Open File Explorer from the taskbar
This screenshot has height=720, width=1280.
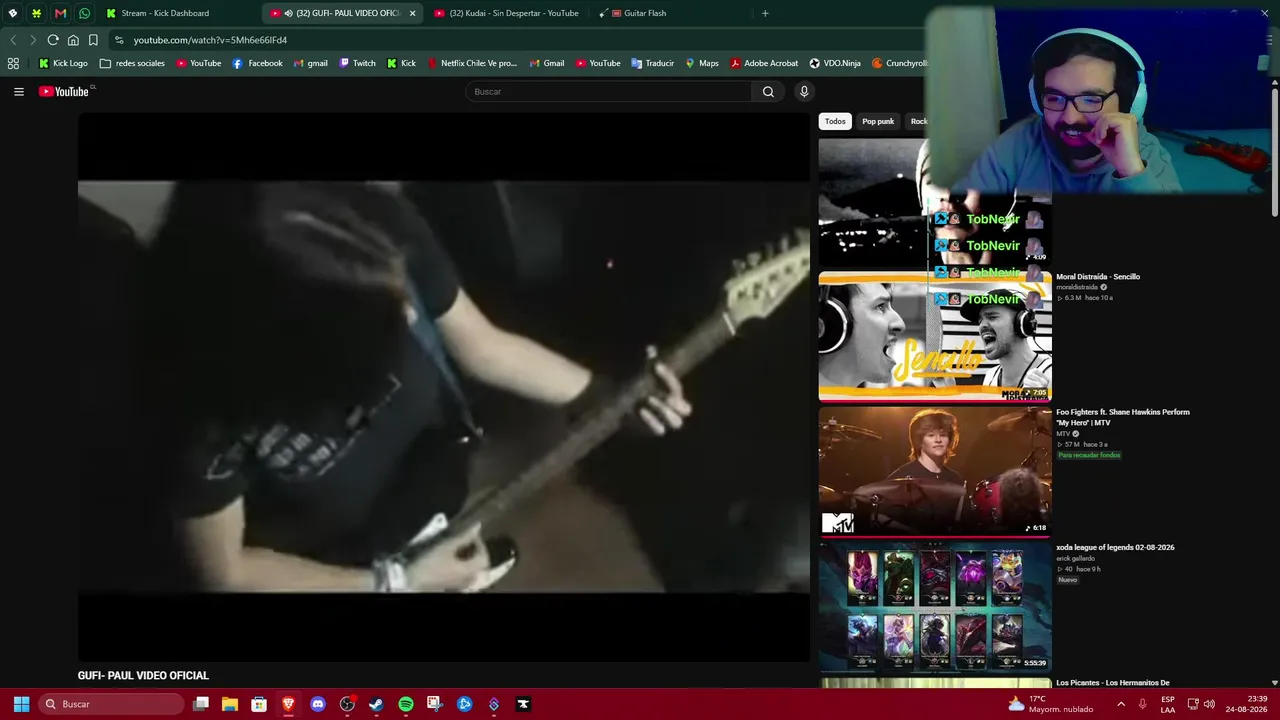click(230, 704)
